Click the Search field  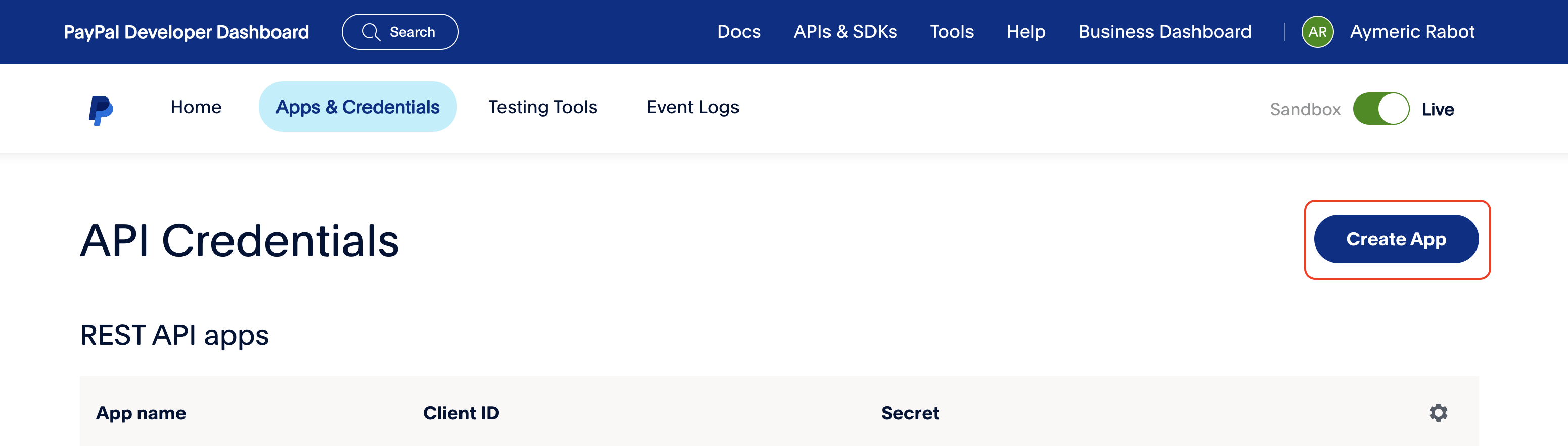(x=400, y=32)
